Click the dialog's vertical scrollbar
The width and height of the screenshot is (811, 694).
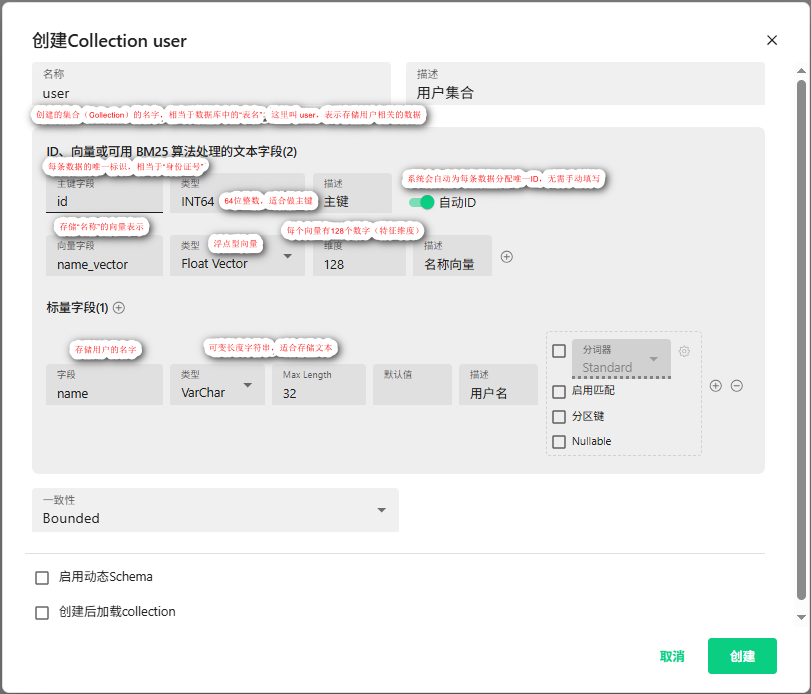coord(800,330)
